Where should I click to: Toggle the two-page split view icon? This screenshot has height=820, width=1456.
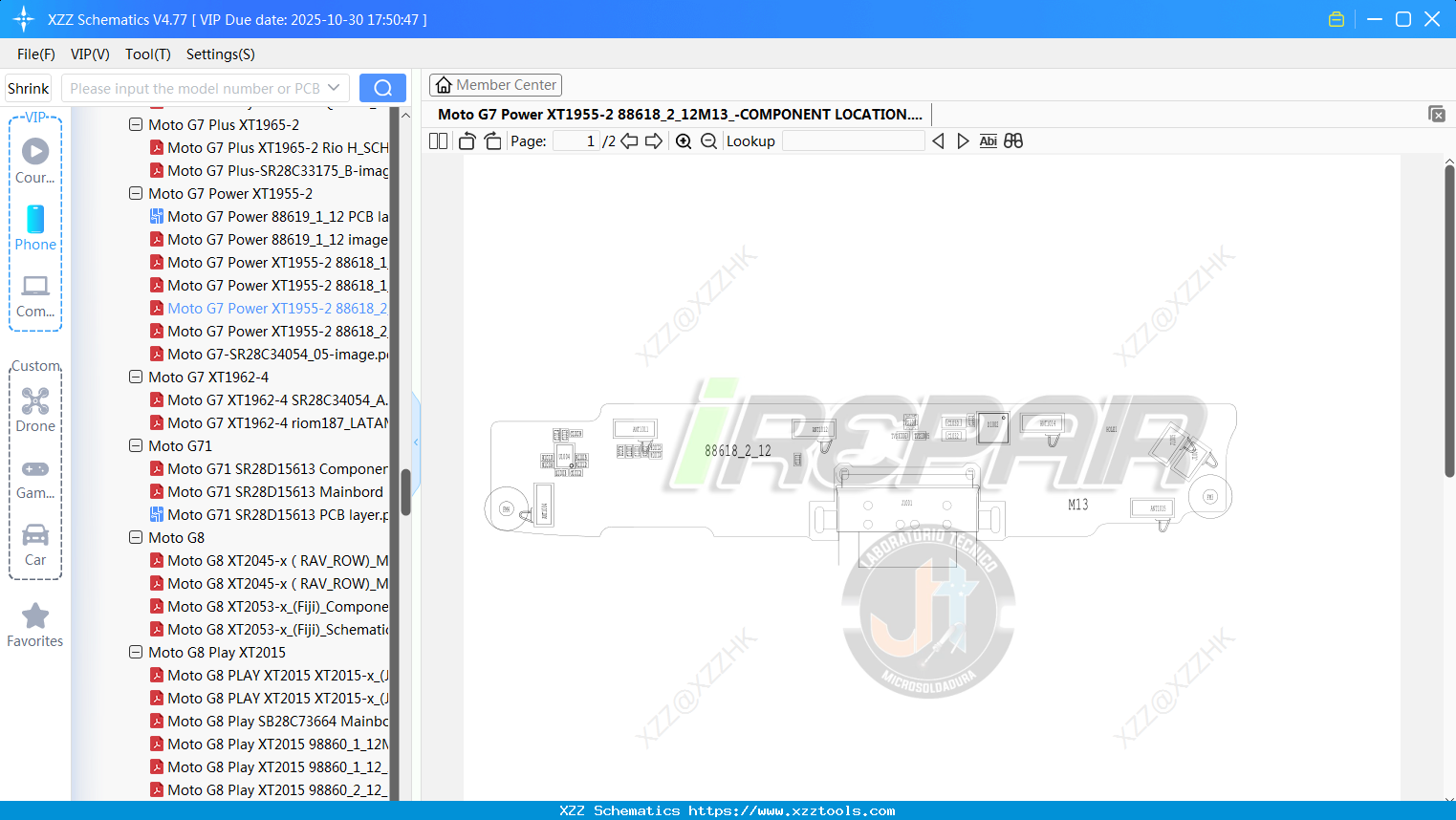pyautogui.click(x=439, y=141)
